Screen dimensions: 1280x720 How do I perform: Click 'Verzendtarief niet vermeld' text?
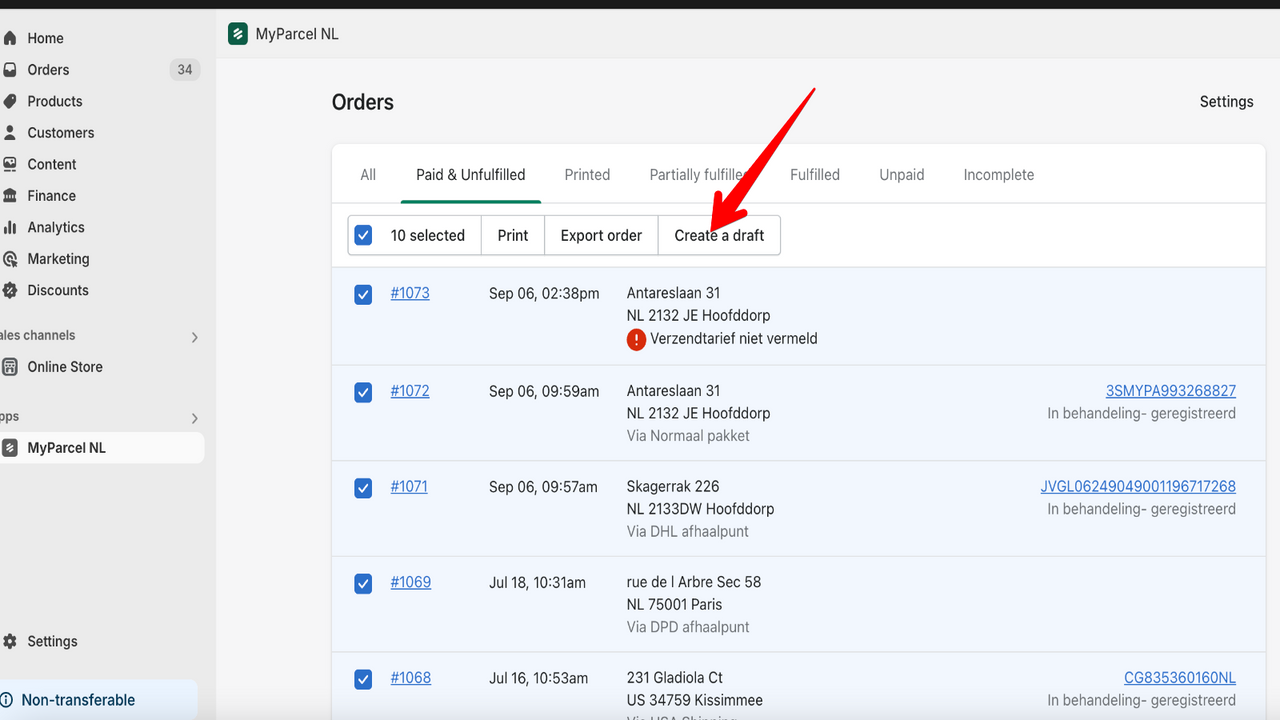(734, 339)
